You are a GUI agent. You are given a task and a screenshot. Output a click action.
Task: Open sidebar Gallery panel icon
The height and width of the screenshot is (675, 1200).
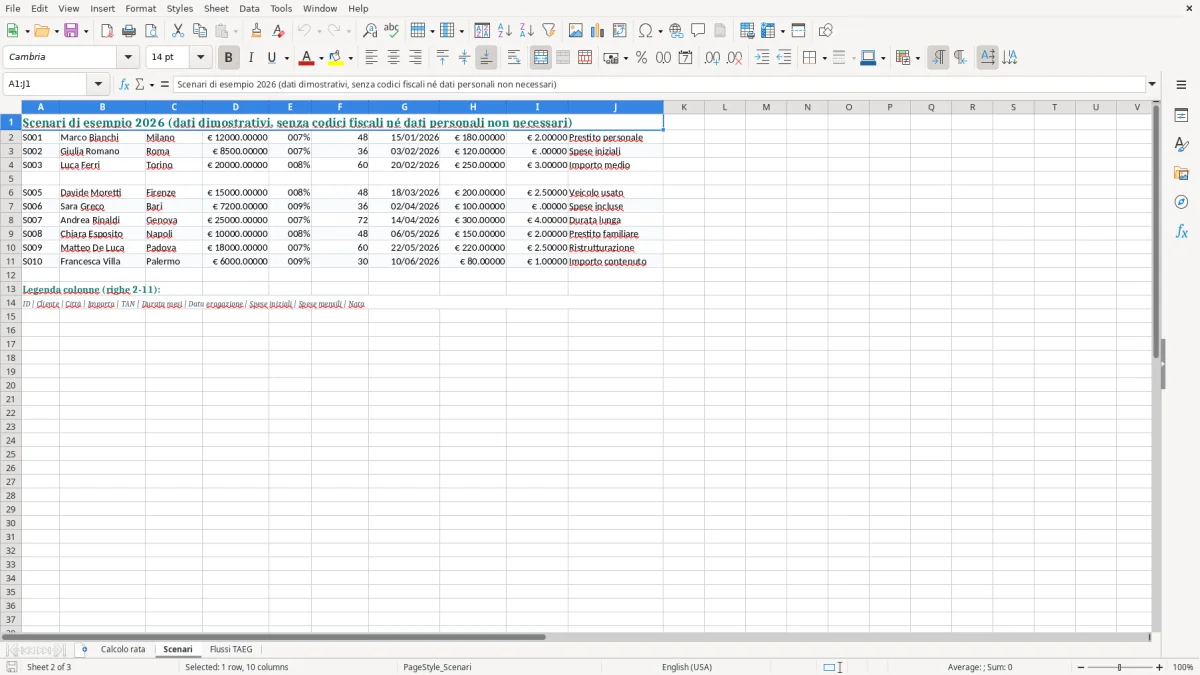tap(1181, 173)
